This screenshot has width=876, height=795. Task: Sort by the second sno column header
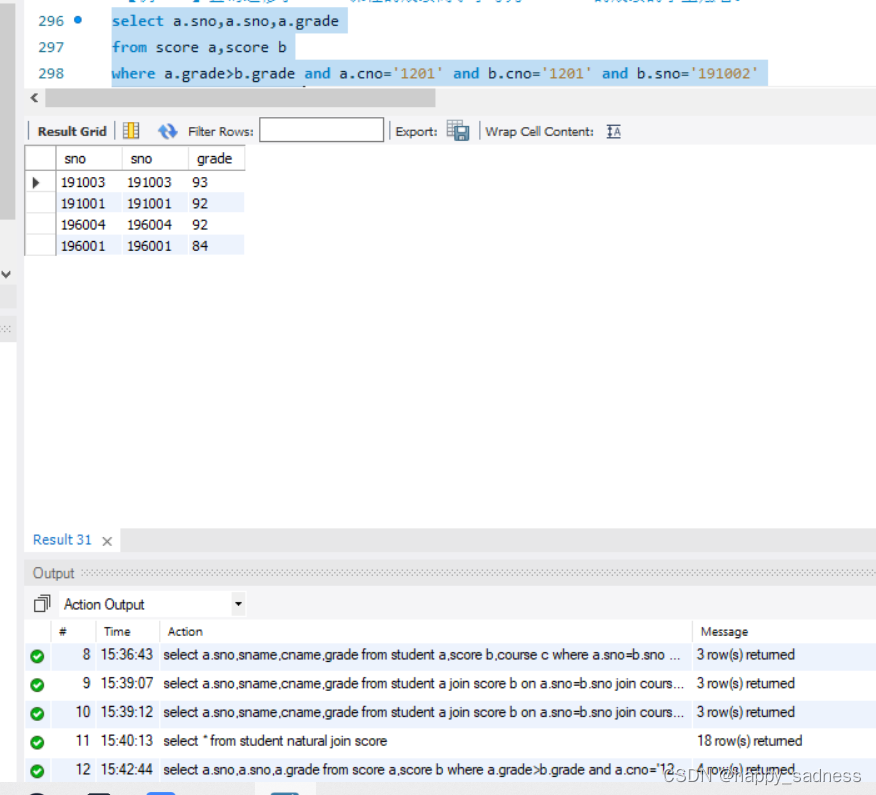155,159
